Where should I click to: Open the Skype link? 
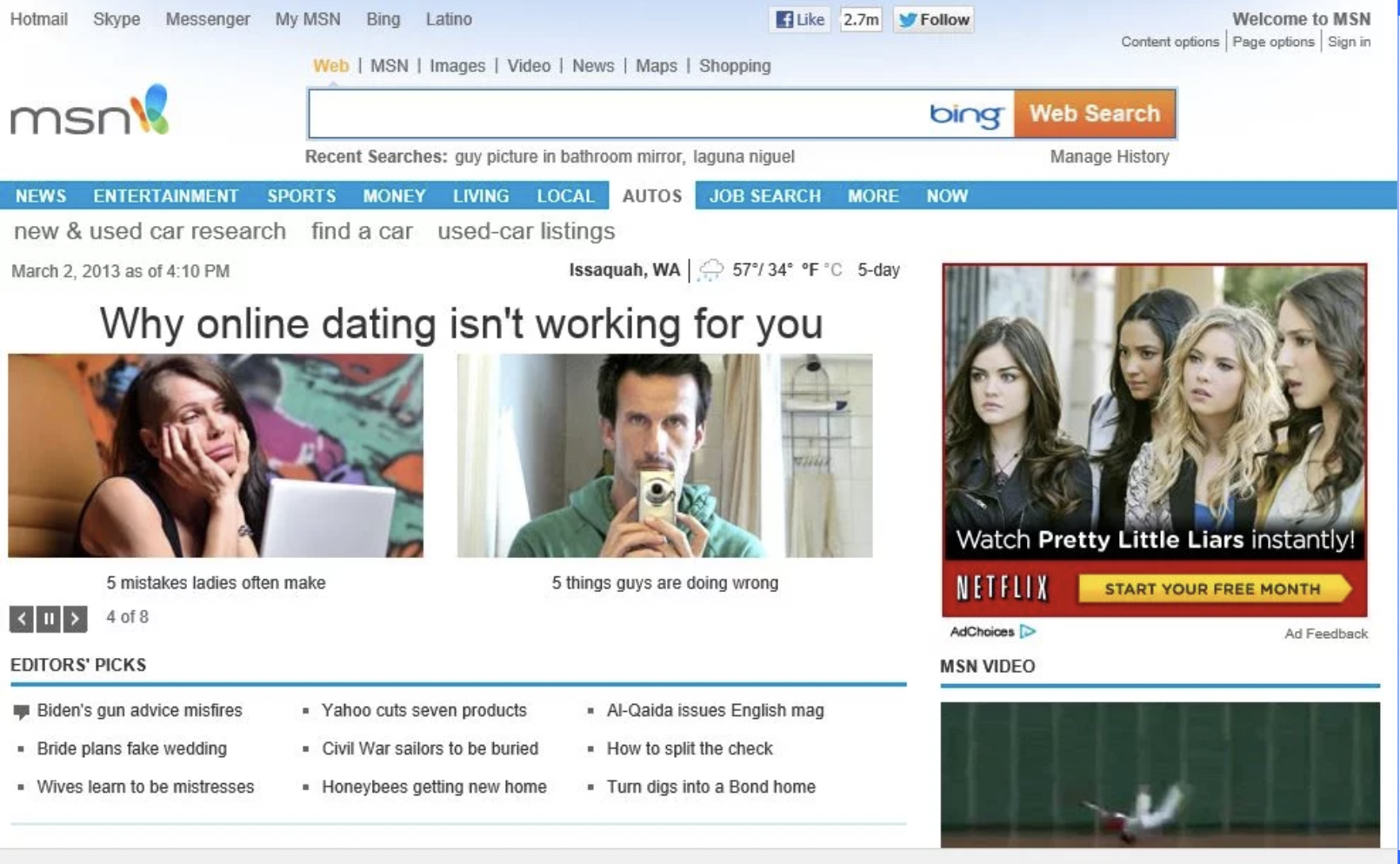click(117, 19)
